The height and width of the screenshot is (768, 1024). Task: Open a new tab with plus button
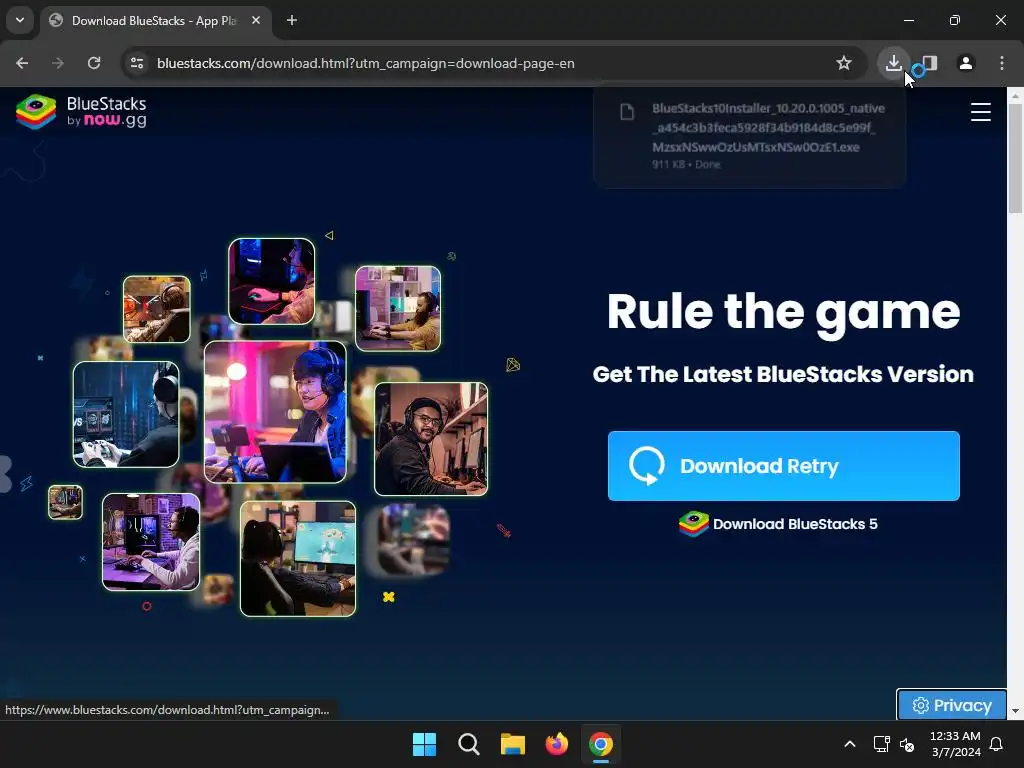292,20
